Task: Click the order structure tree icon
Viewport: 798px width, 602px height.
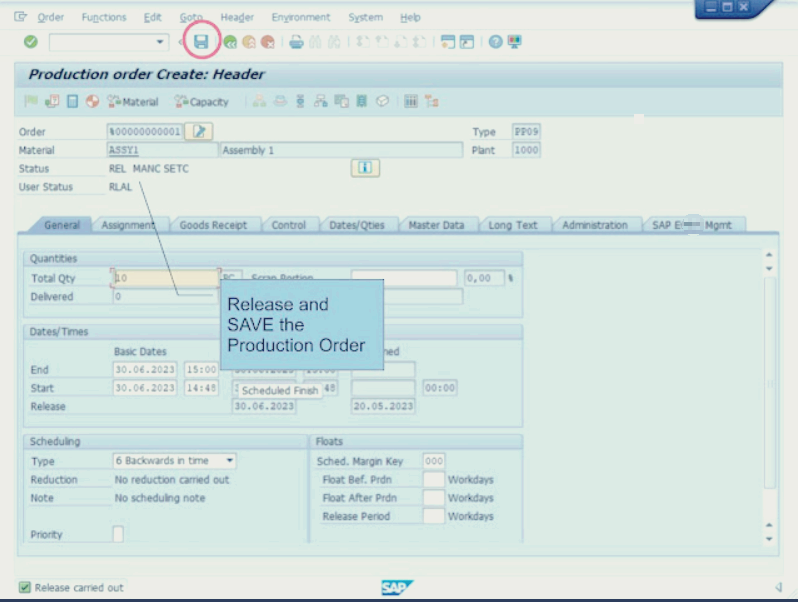Action: pyautogui.click(x=432, y=101)
